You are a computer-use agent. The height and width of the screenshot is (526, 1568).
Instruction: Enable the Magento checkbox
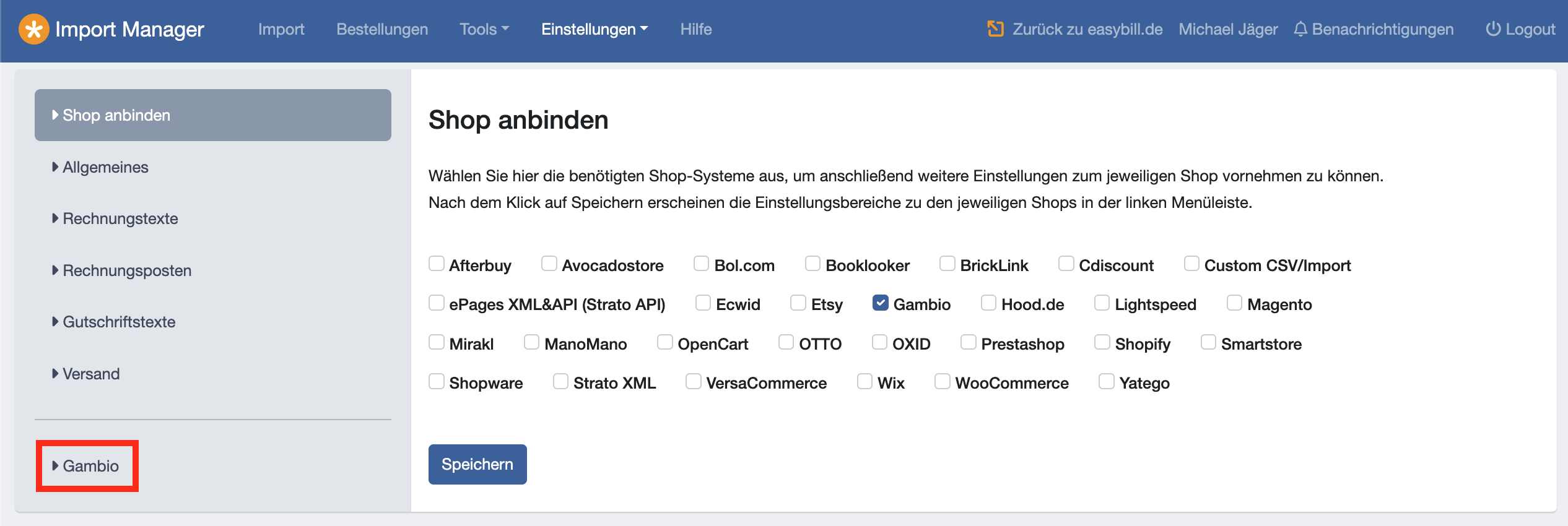click(1235, 303)
